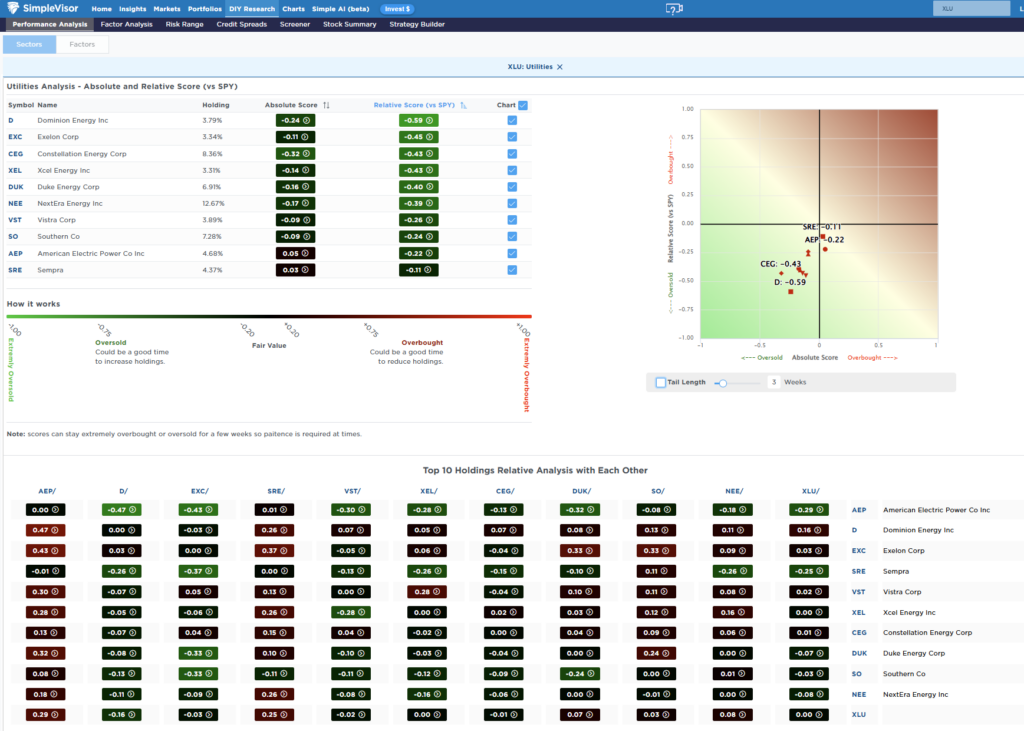
Task: Click the expand icon on Sempra's 0.03 absolute score
Action: [x=304, y=268]
